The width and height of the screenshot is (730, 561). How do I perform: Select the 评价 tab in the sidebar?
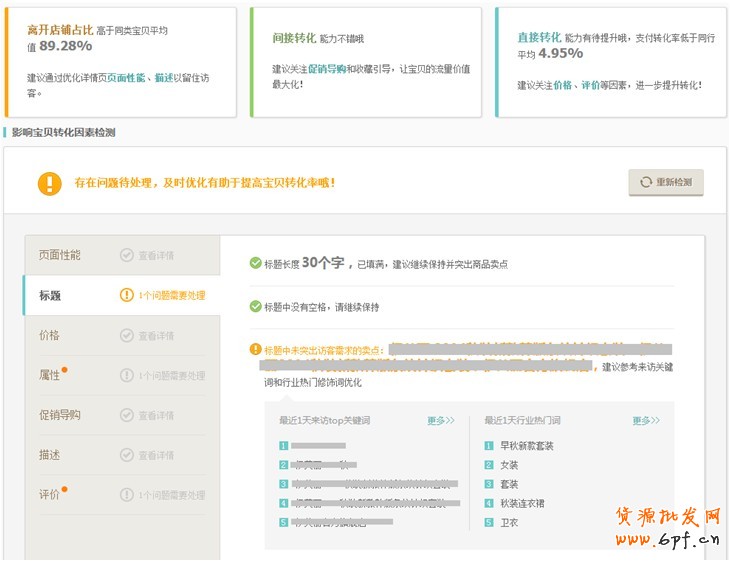(49, 495)
